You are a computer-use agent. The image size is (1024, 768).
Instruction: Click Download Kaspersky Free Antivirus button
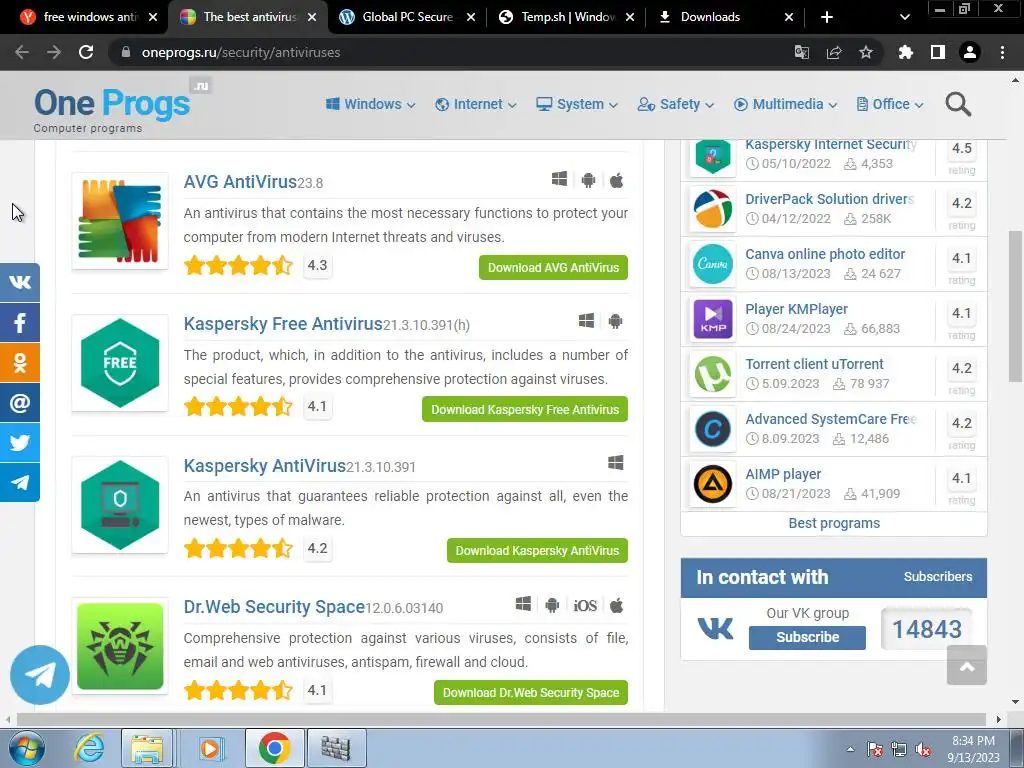click(525, 409)
